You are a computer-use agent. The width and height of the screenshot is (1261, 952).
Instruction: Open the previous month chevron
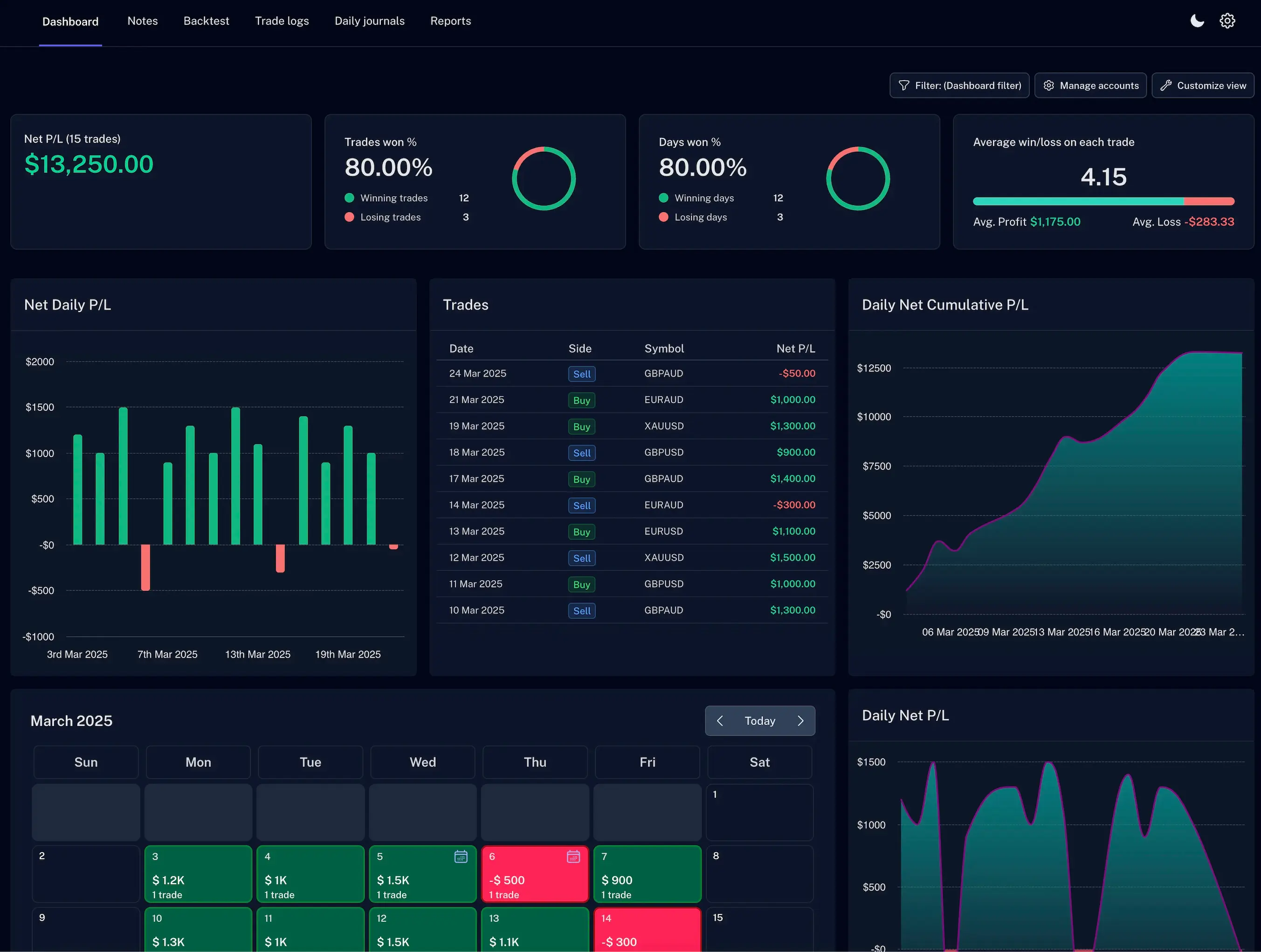click(719, 721)
